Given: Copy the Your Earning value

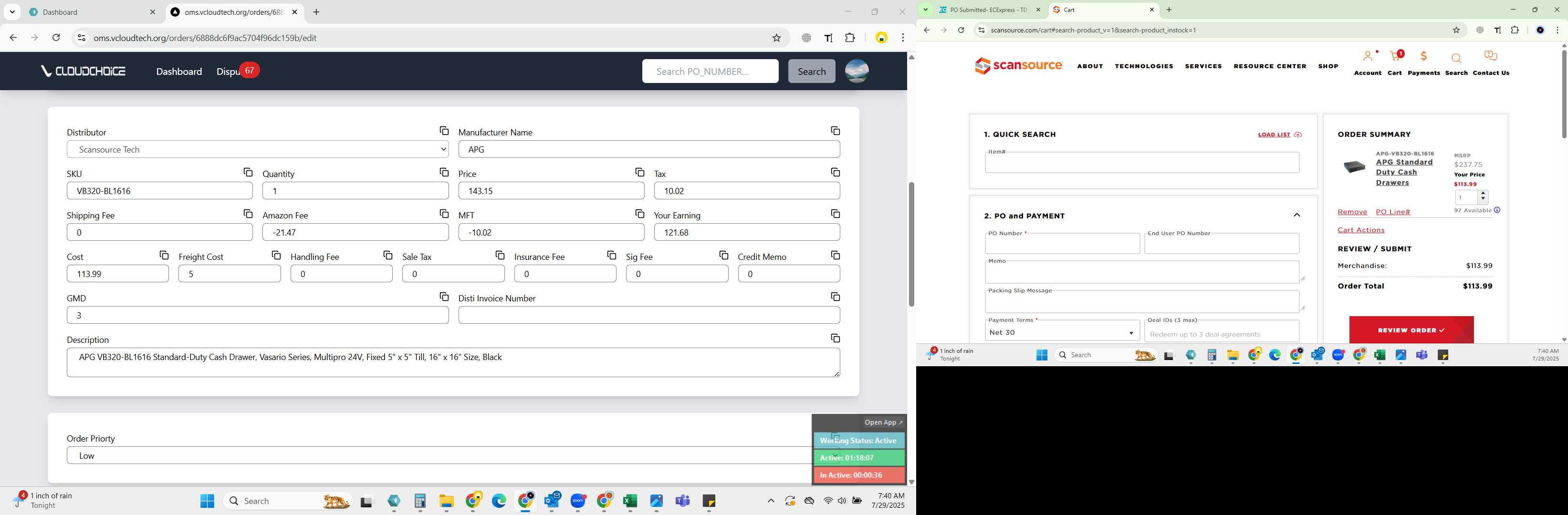Looking at the screenshot, I should [x=835, y=214].
